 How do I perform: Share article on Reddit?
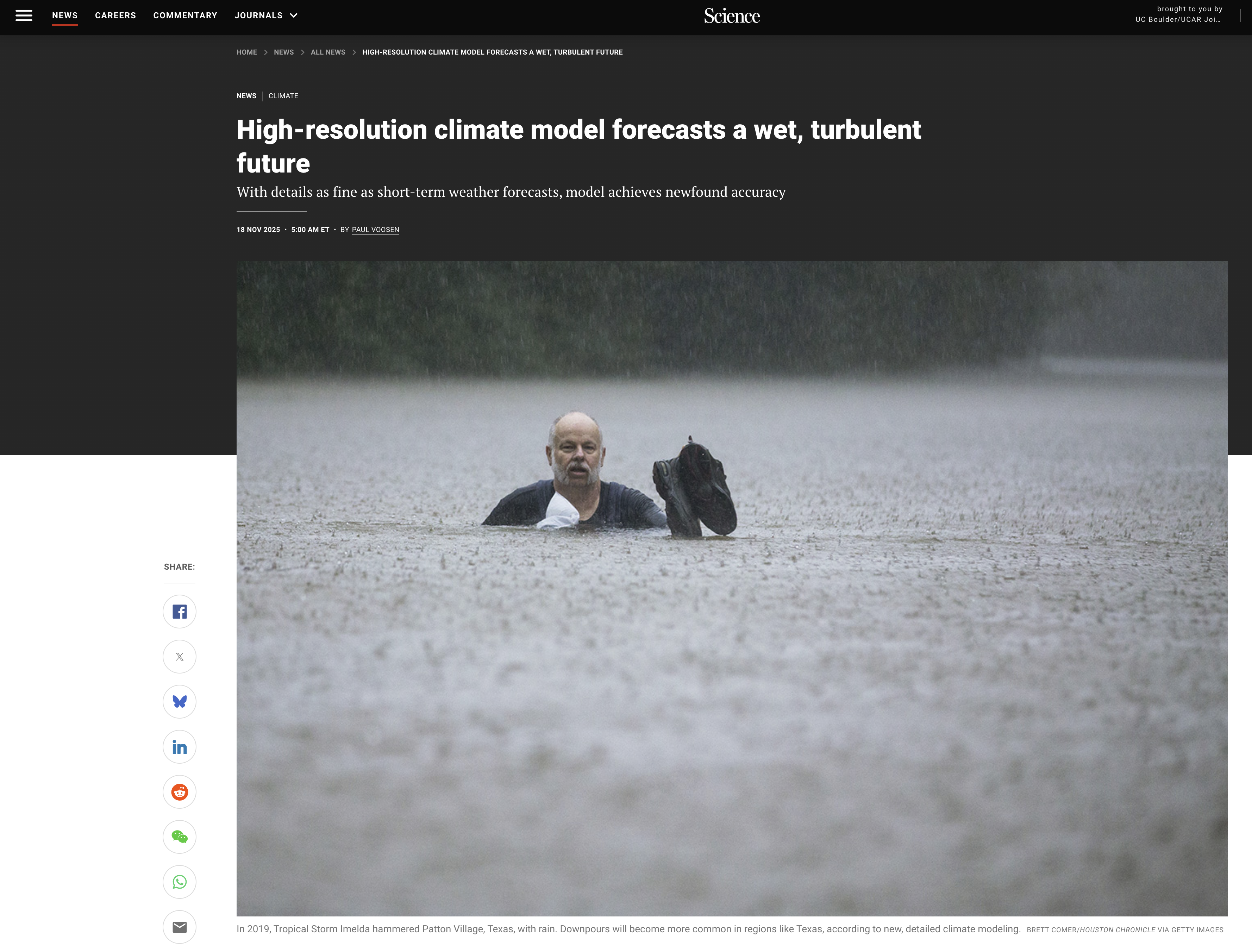click(x=180, y=792)
